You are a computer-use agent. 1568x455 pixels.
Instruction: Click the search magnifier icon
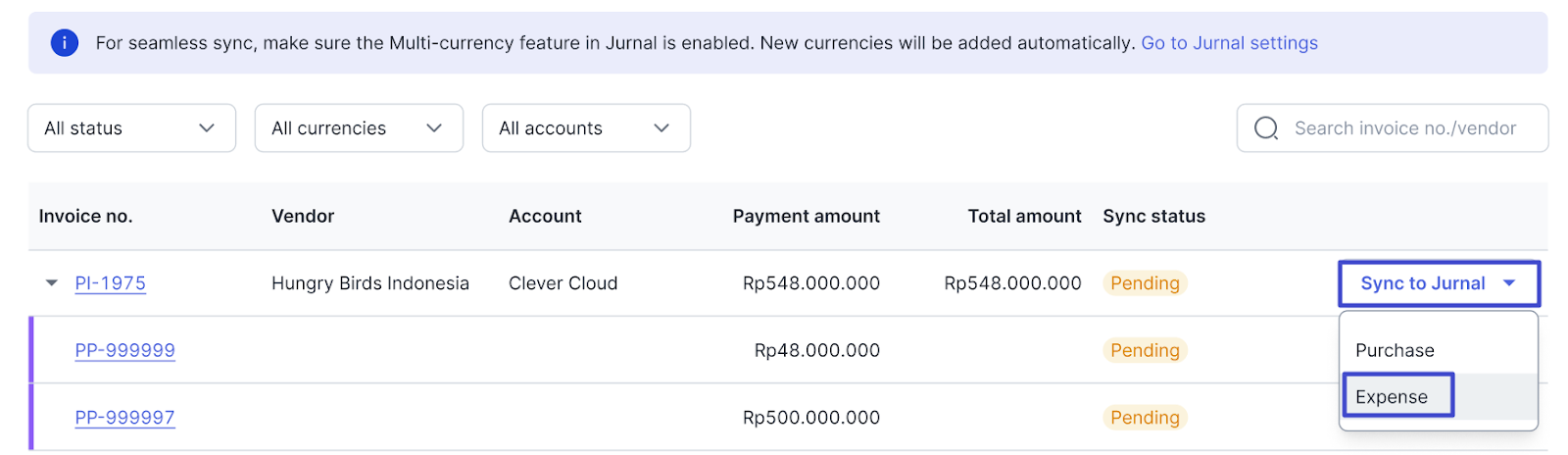(x=1266, y=128)
